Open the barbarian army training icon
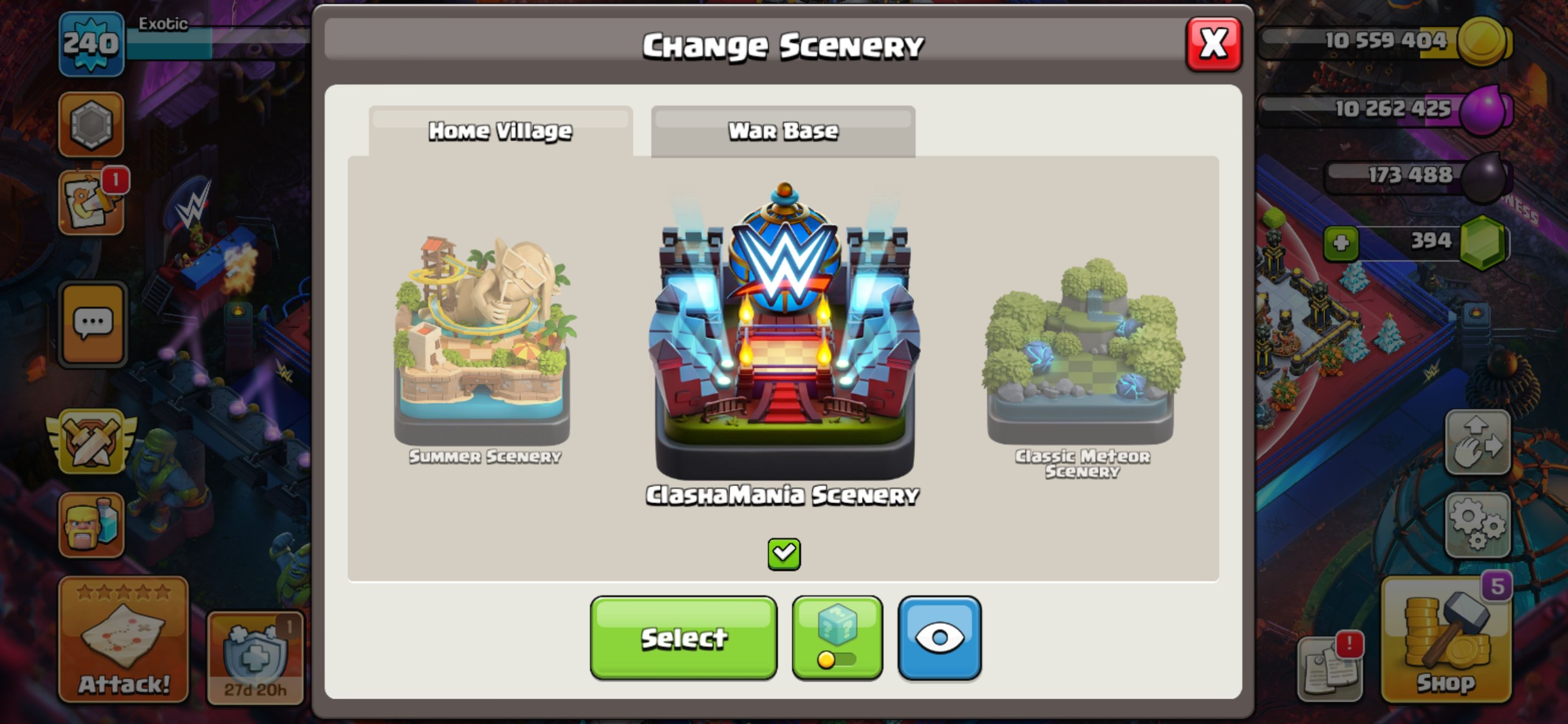Screen dimensions: 1568x724 pos(91,525)
